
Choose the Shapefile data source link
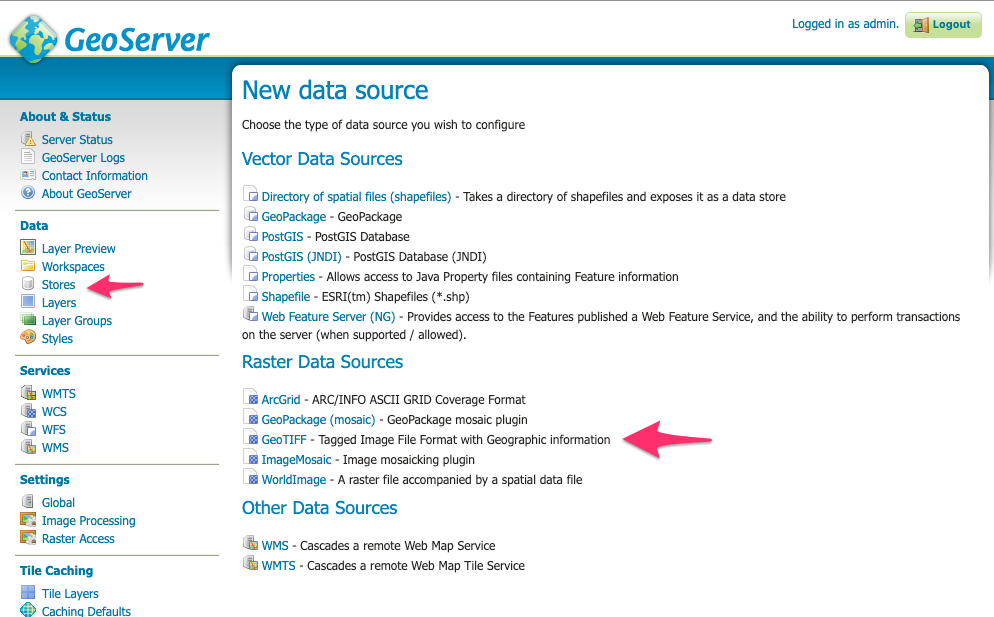(x=286, y=296)
